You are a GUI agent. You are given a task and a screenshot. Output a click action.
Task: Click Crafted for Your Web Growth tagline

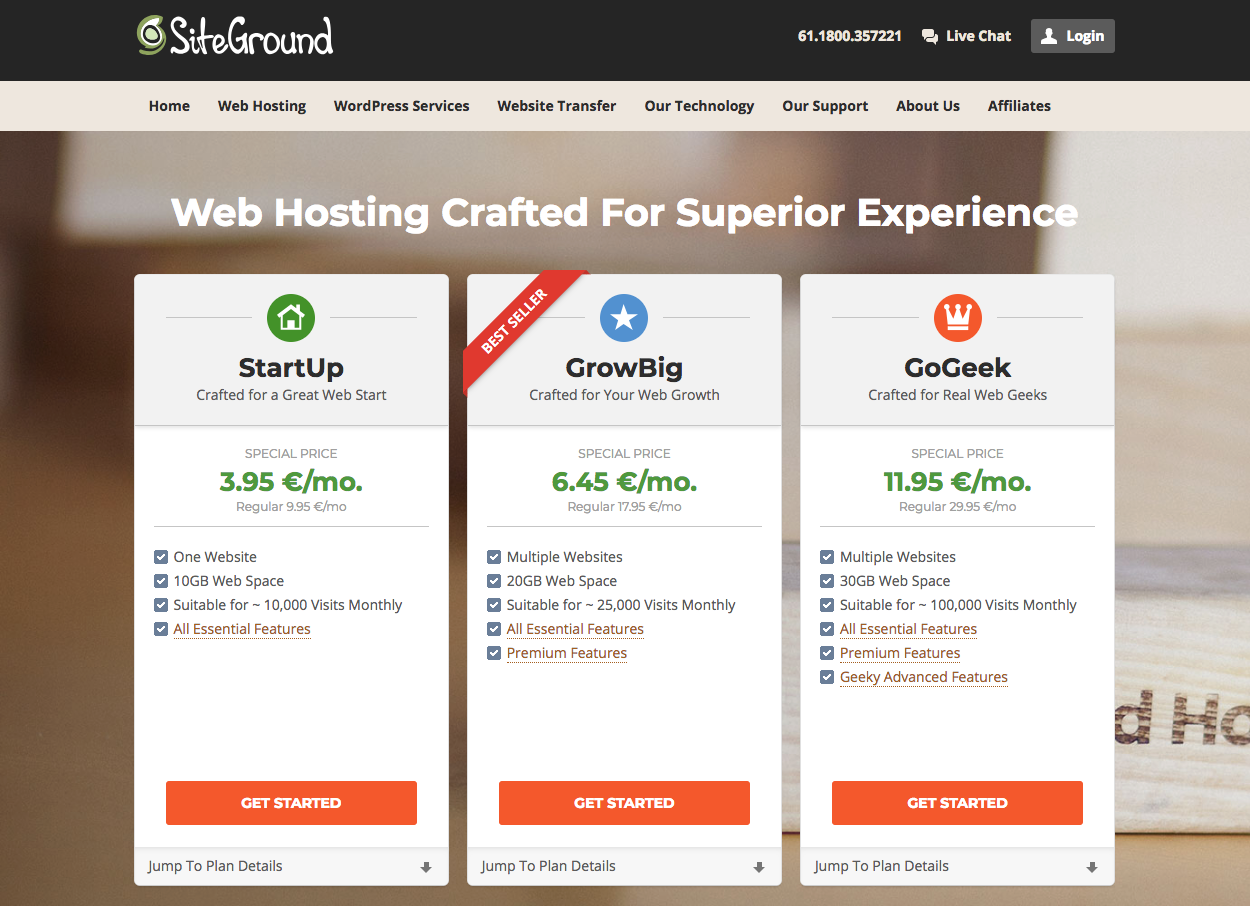pyautogui.click(x=624, y=395)
